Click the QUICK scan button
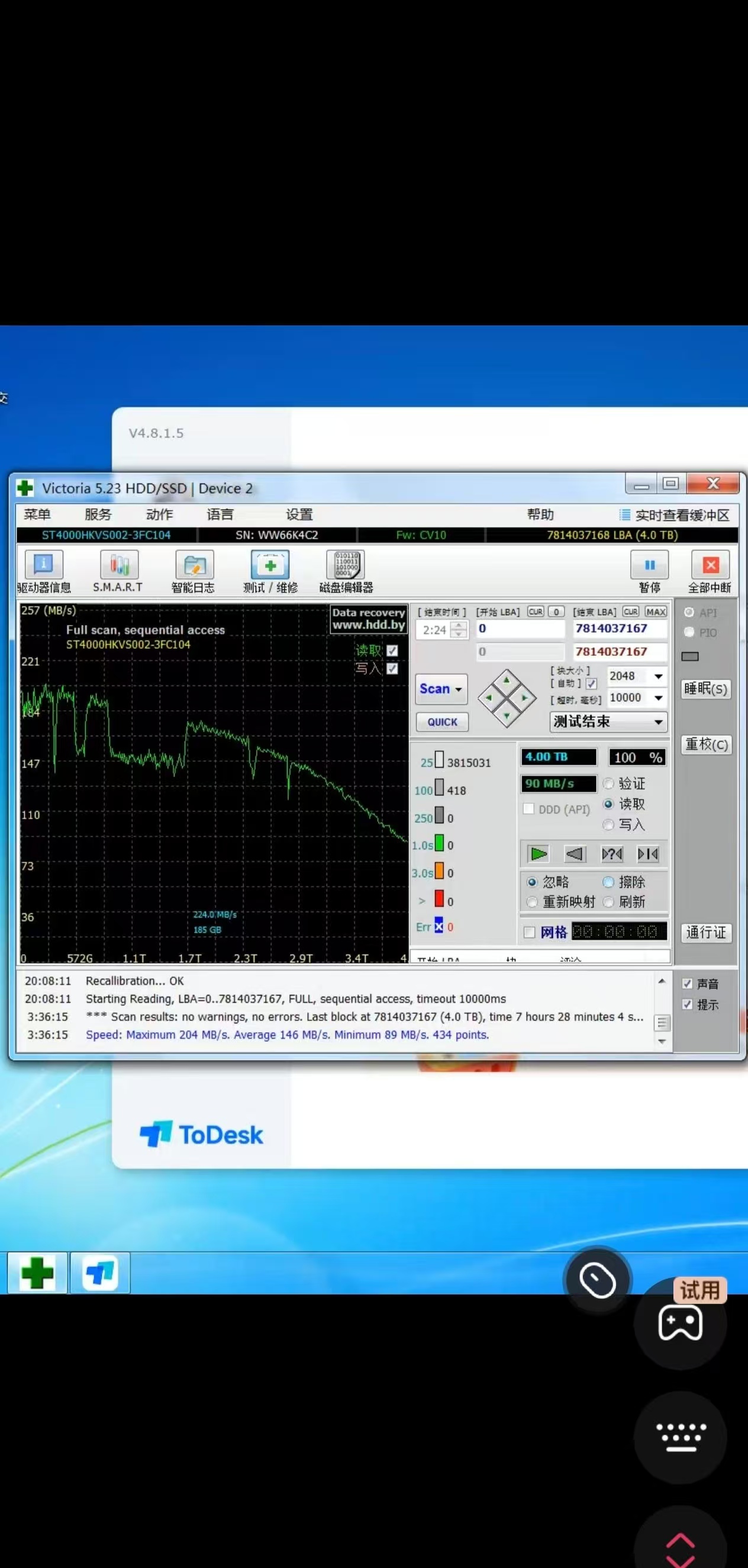 tap(442, 722)
